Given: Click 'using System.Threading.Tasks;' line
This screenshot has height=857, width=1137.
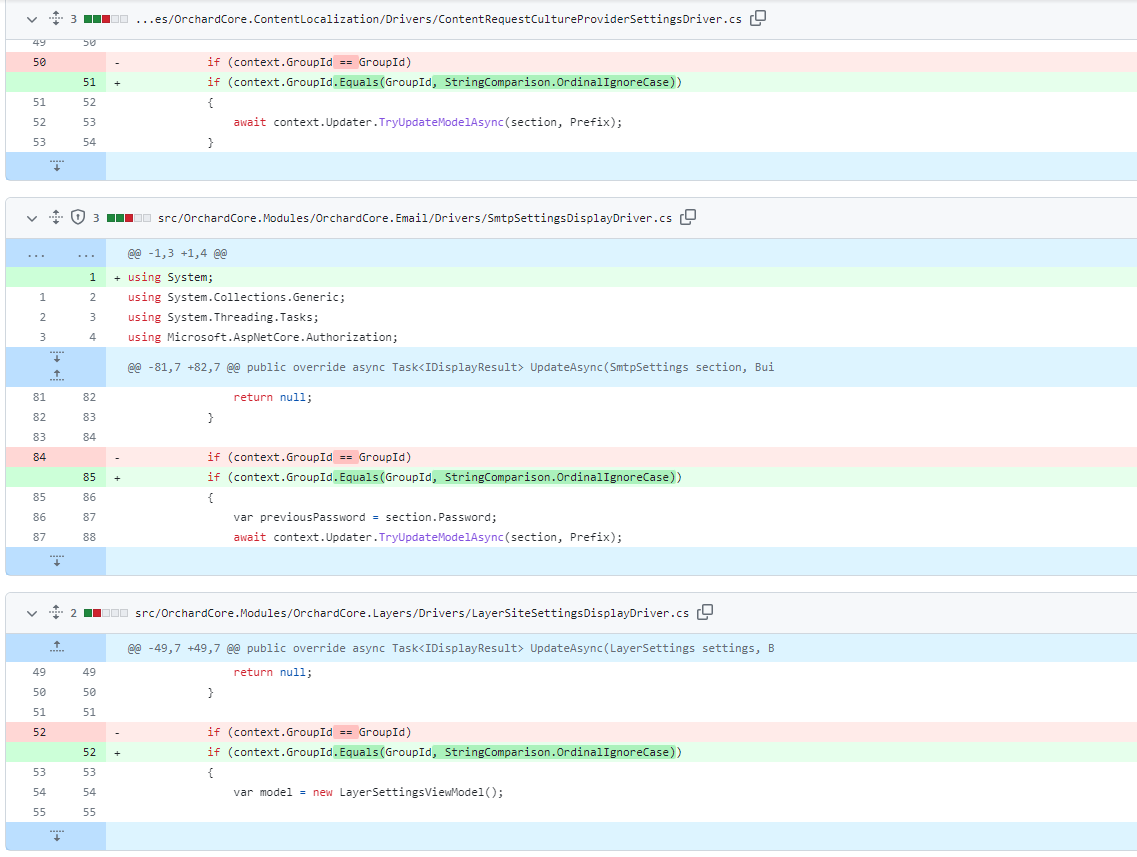Looking at the screenshot, I should 223,318.
